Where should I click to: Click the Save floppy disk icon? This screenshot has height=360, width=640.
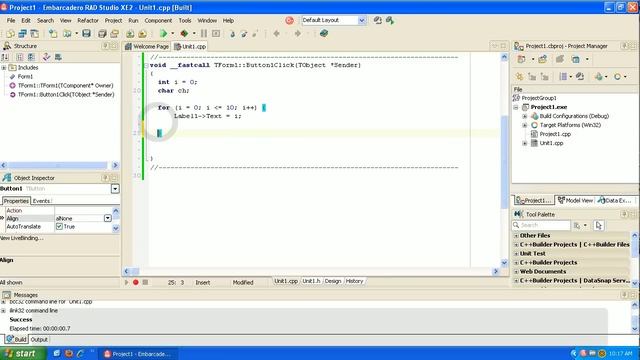(x=86, y=33)
